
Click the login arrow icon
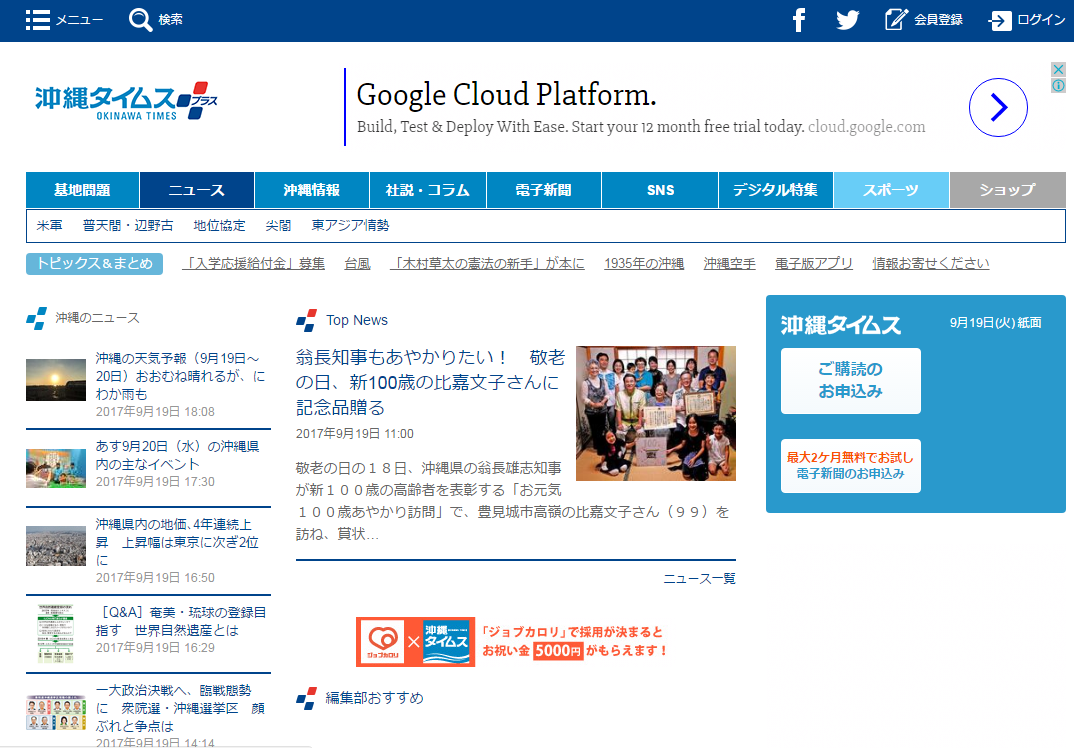(1000, 20)
